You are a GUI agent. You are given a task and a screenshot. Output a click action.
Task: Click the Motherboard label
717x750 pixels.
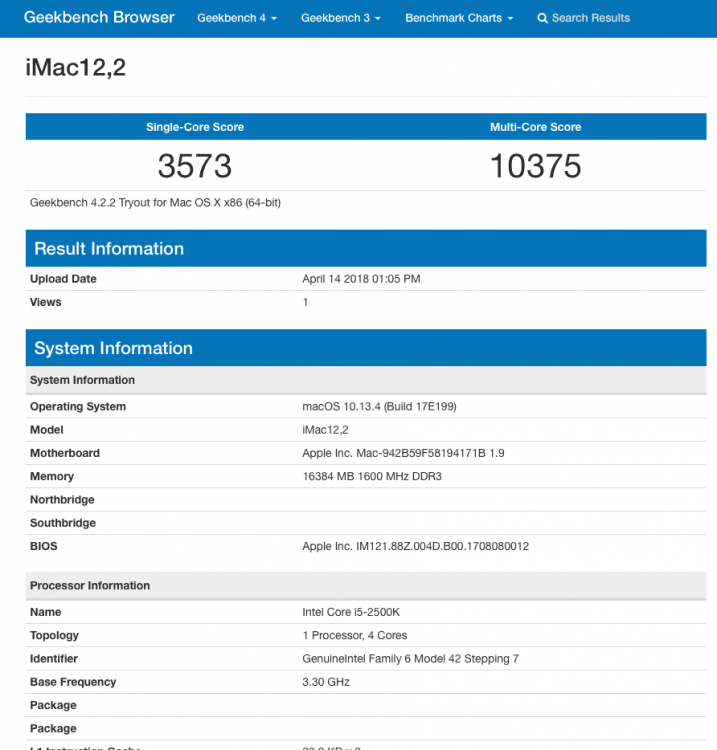coord(65,453)
